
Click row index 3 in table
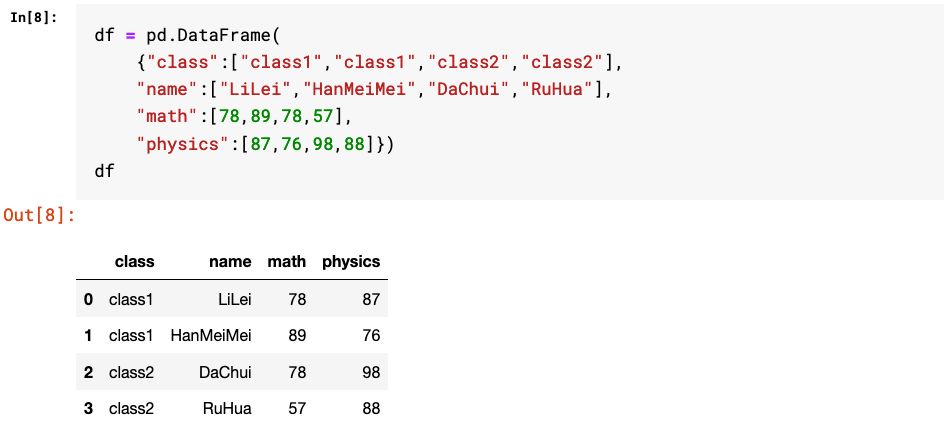88,409
